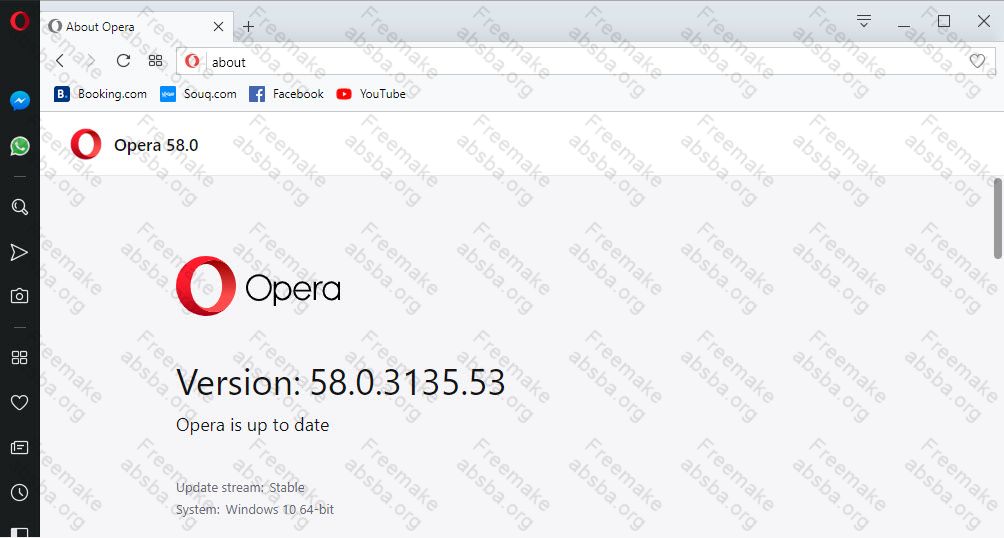Click the 'System: Windows 10 64-bit' text
Screen dimensions: 1004x538
(x=255, y=510)
